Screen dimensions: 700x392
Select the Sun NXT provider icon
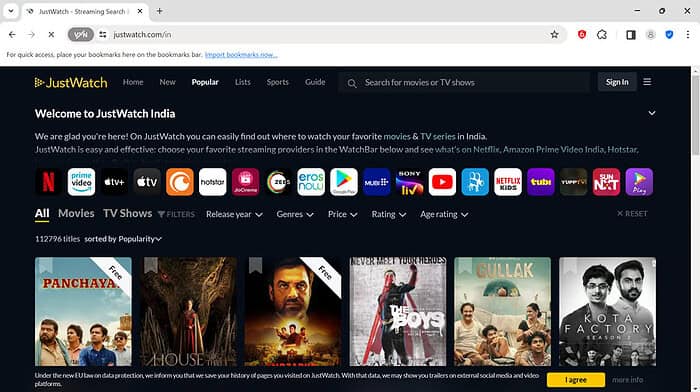pyautogui.click(x=606, y=182)
